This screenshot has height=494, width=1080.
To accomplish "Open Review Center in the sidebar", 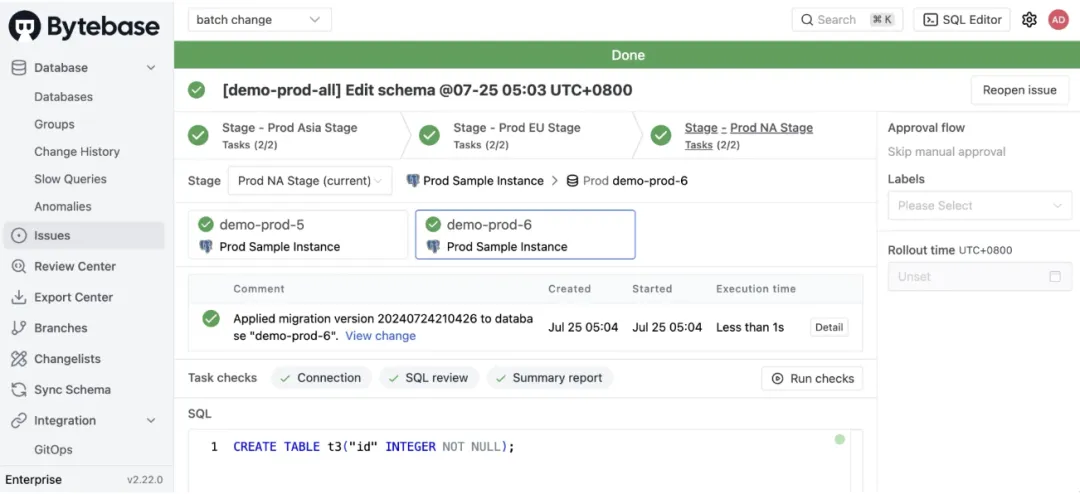I will tap(75, 266).
